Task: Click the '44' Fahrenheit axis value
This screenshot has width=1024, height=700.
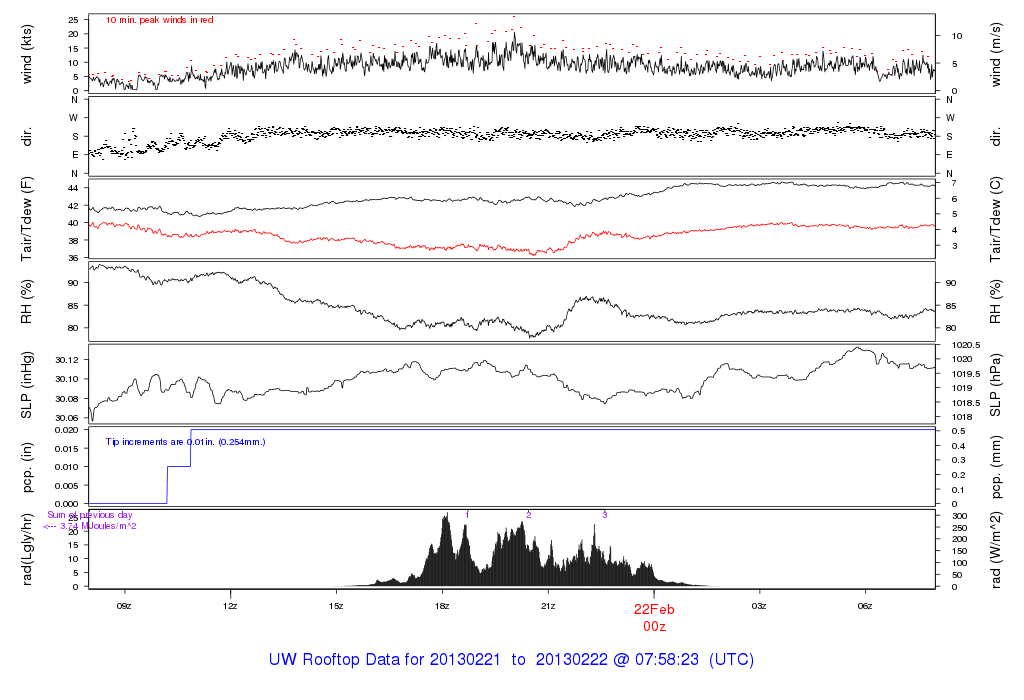Action: [x=74, y=188]
